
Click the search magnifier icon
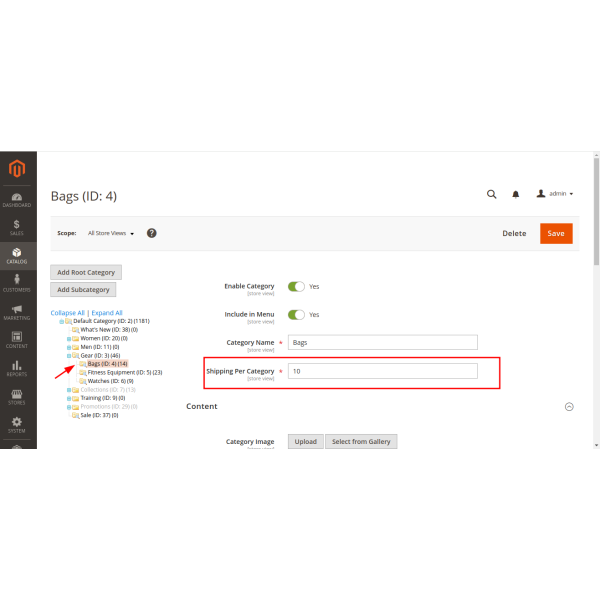tap(491, 194)
